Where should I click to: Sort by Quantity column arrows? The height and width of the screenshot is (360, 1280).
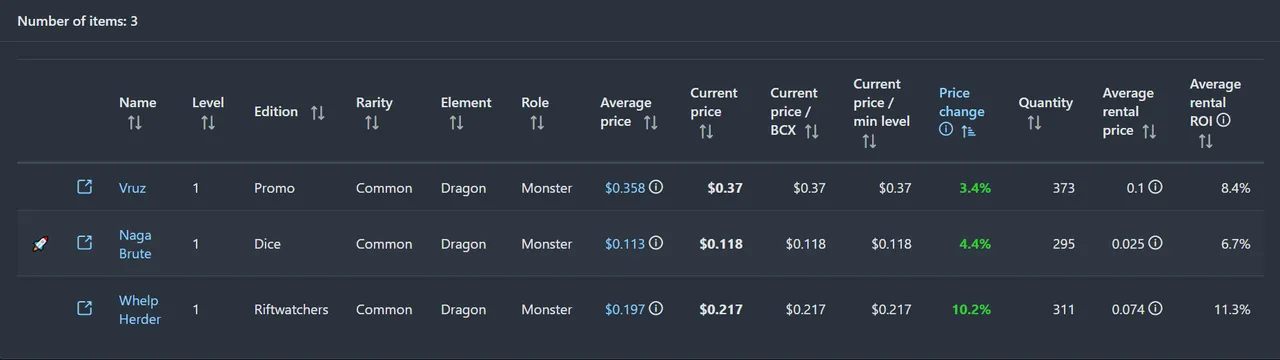[x=1034, y=123]
